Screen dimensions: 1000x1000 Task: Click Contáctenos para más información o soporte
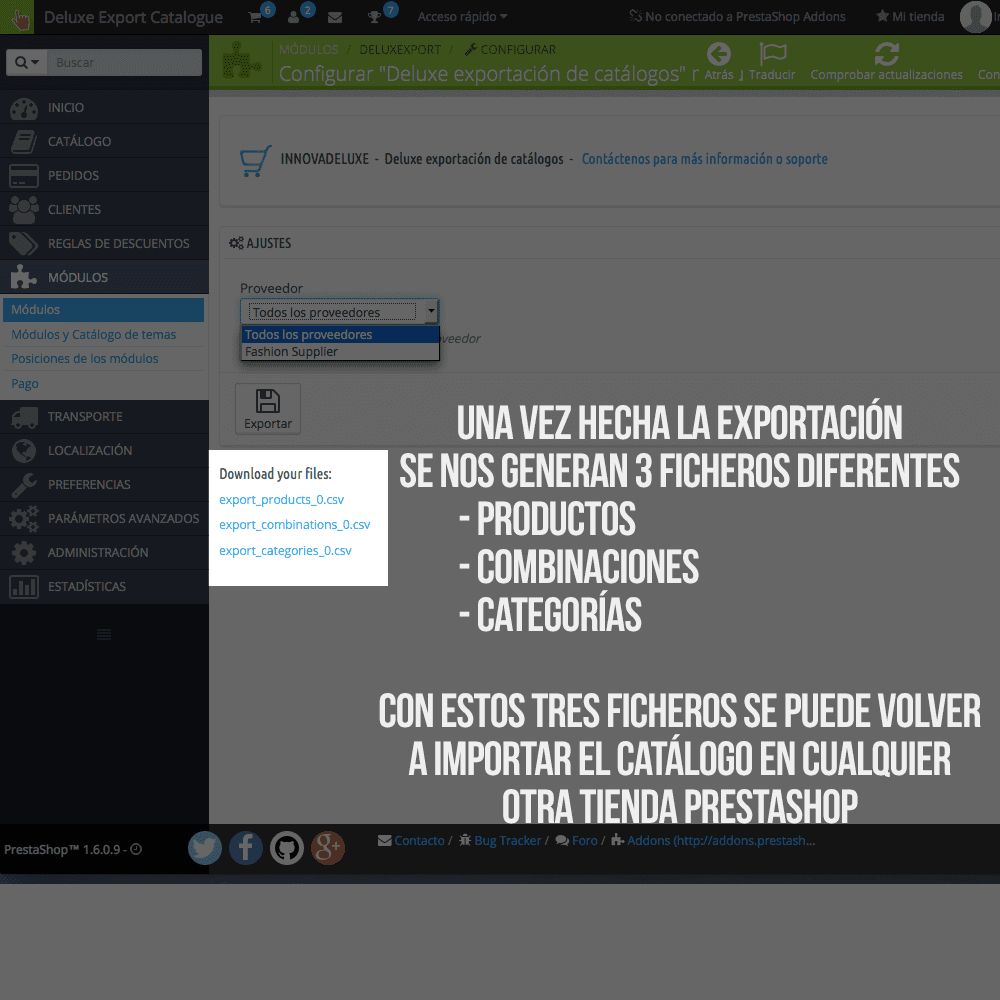pos(704,159)
